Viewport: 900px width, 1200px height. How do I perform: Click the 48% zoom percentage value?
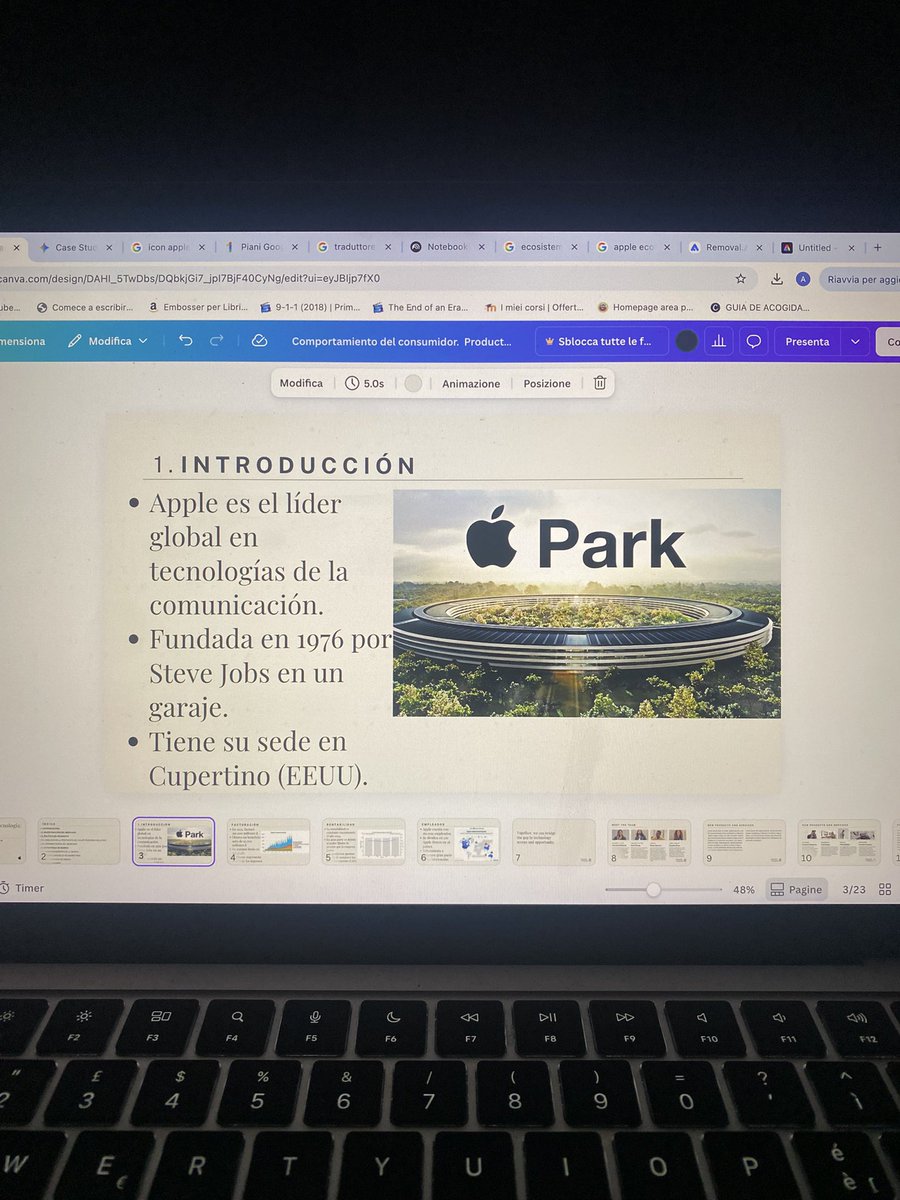[743, 889]
